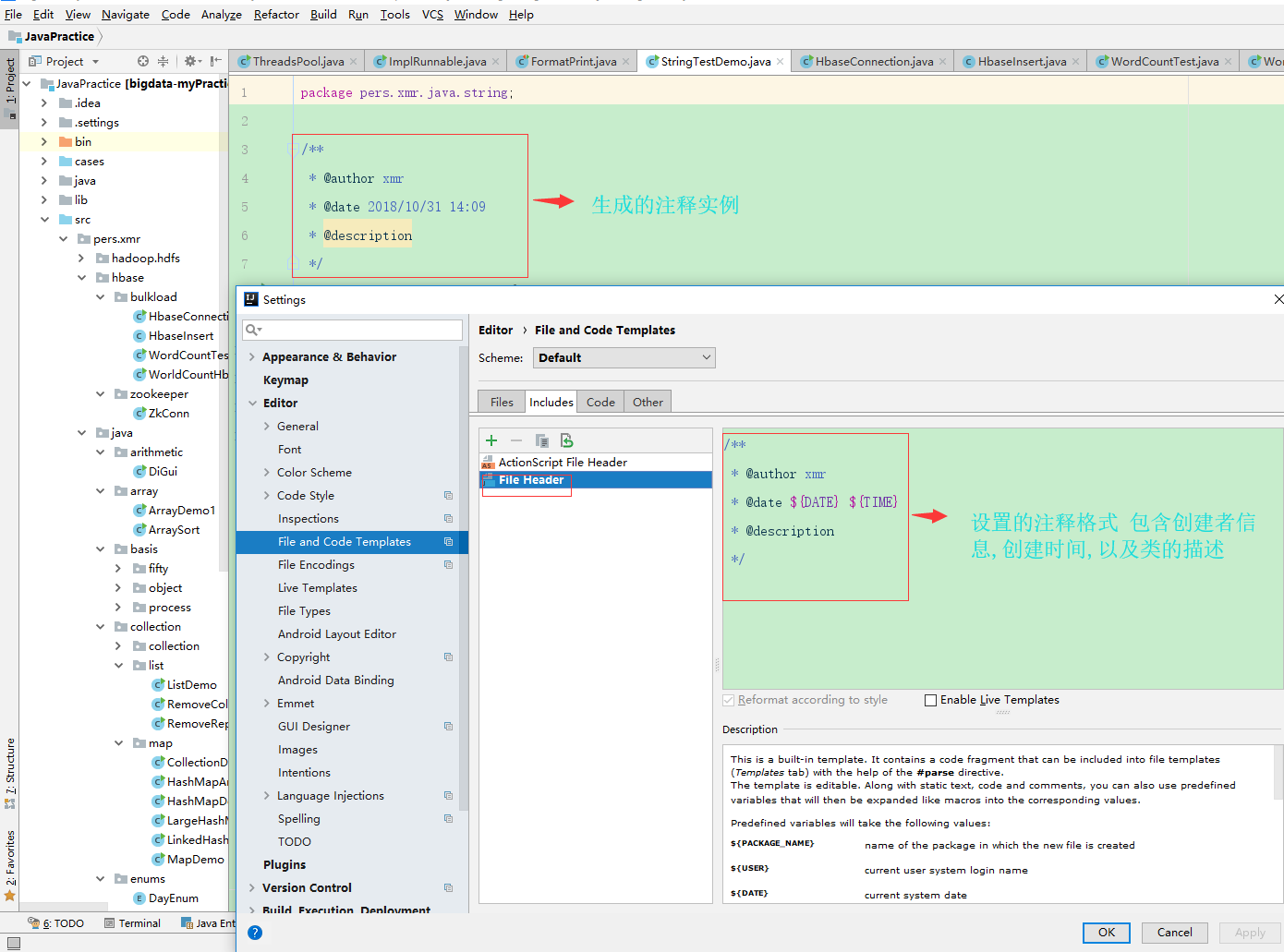Click the search magnifier icon in Settings

[x=252, y=330]
